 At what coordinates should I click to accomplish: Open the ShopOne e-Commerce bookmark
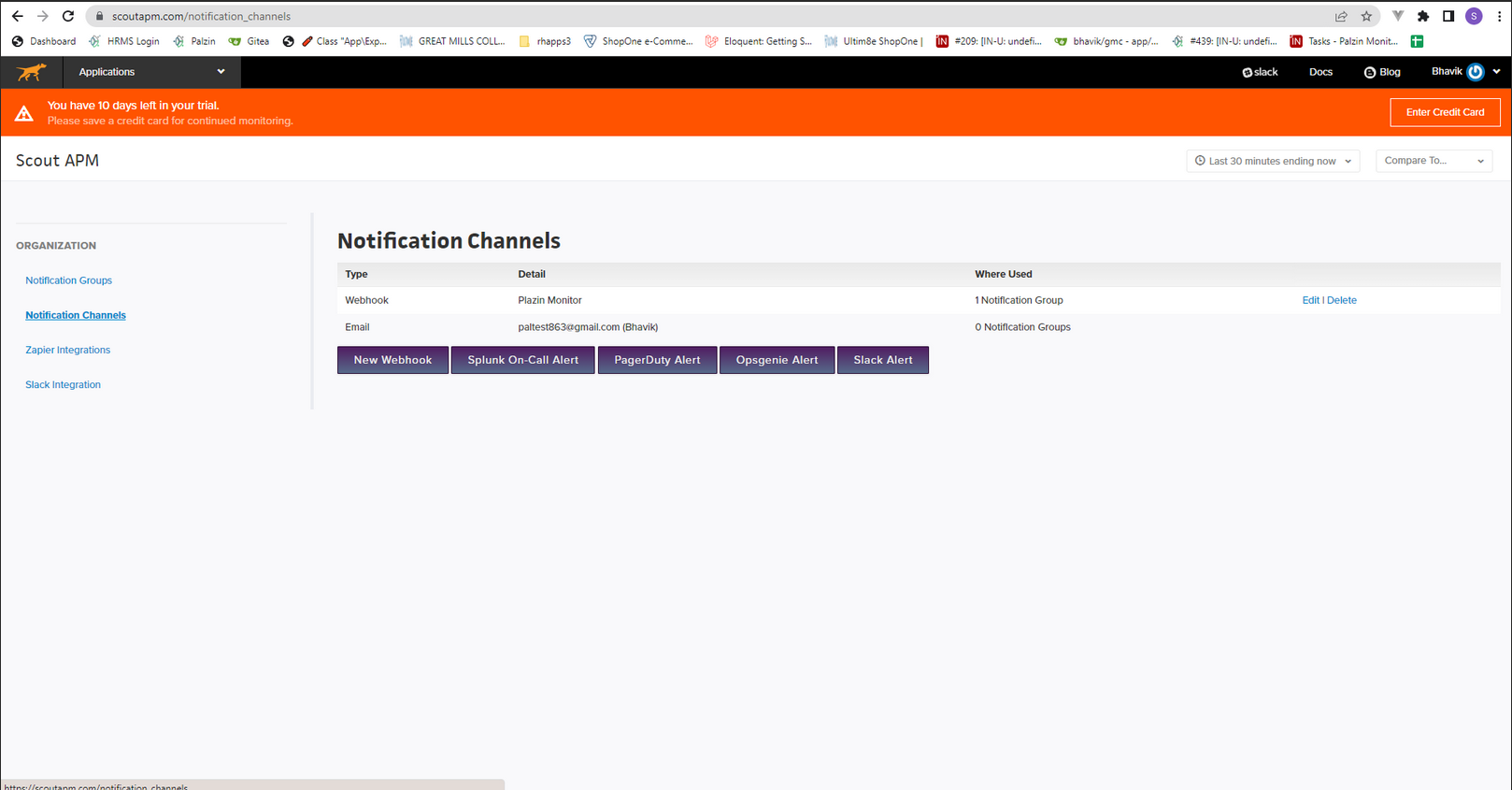[638, 41]
